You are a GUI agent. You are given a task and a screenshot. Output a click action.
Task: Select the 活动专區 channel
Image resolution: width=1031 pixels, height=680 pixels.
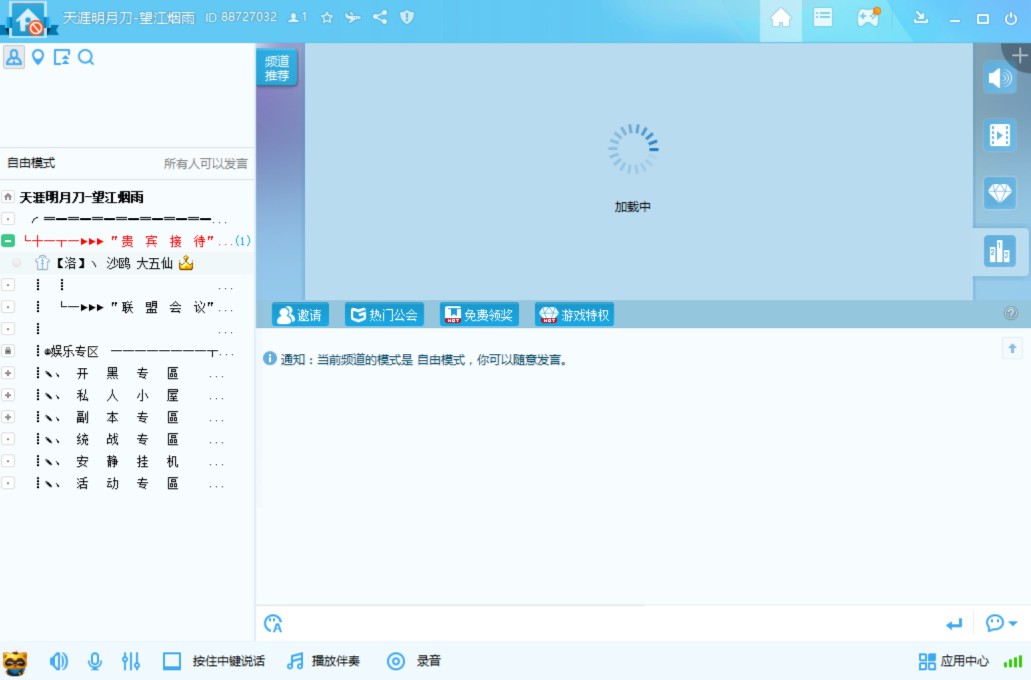127,483
